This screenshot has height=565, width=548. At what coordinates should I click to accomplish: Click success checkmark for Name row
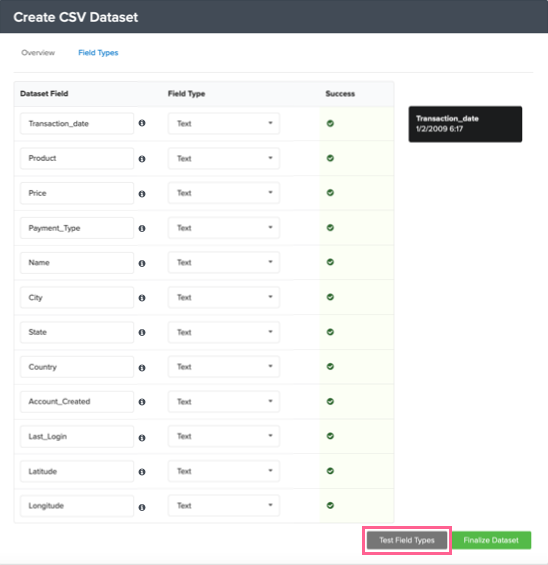[330, 262]
